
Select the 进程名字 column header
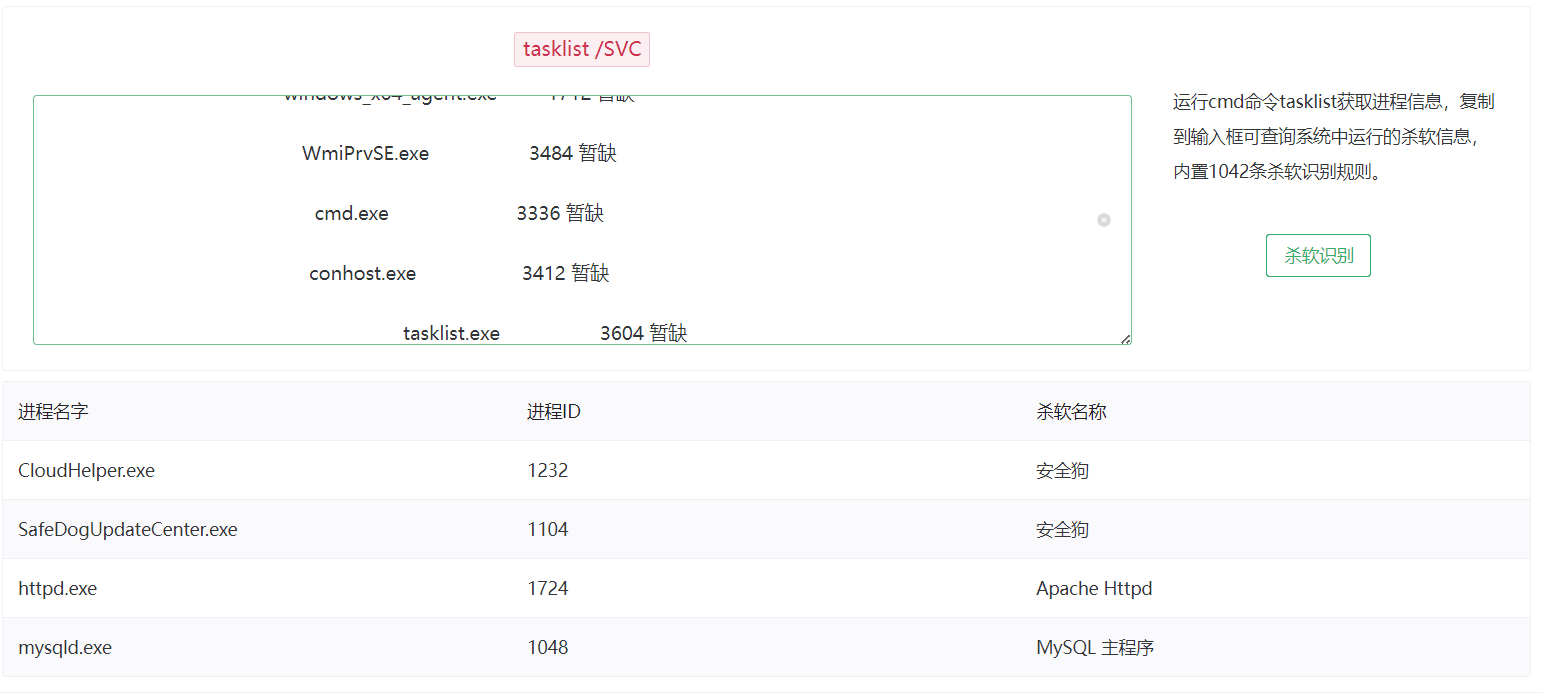(53, 411)
